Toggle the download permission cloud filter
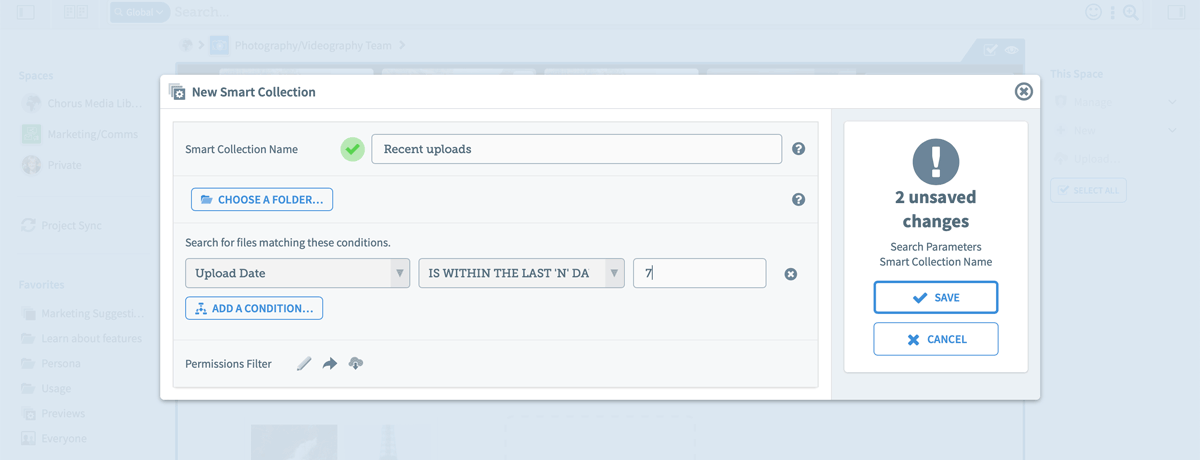This screenshot has height=460, width=1200. tap(355, 364)
